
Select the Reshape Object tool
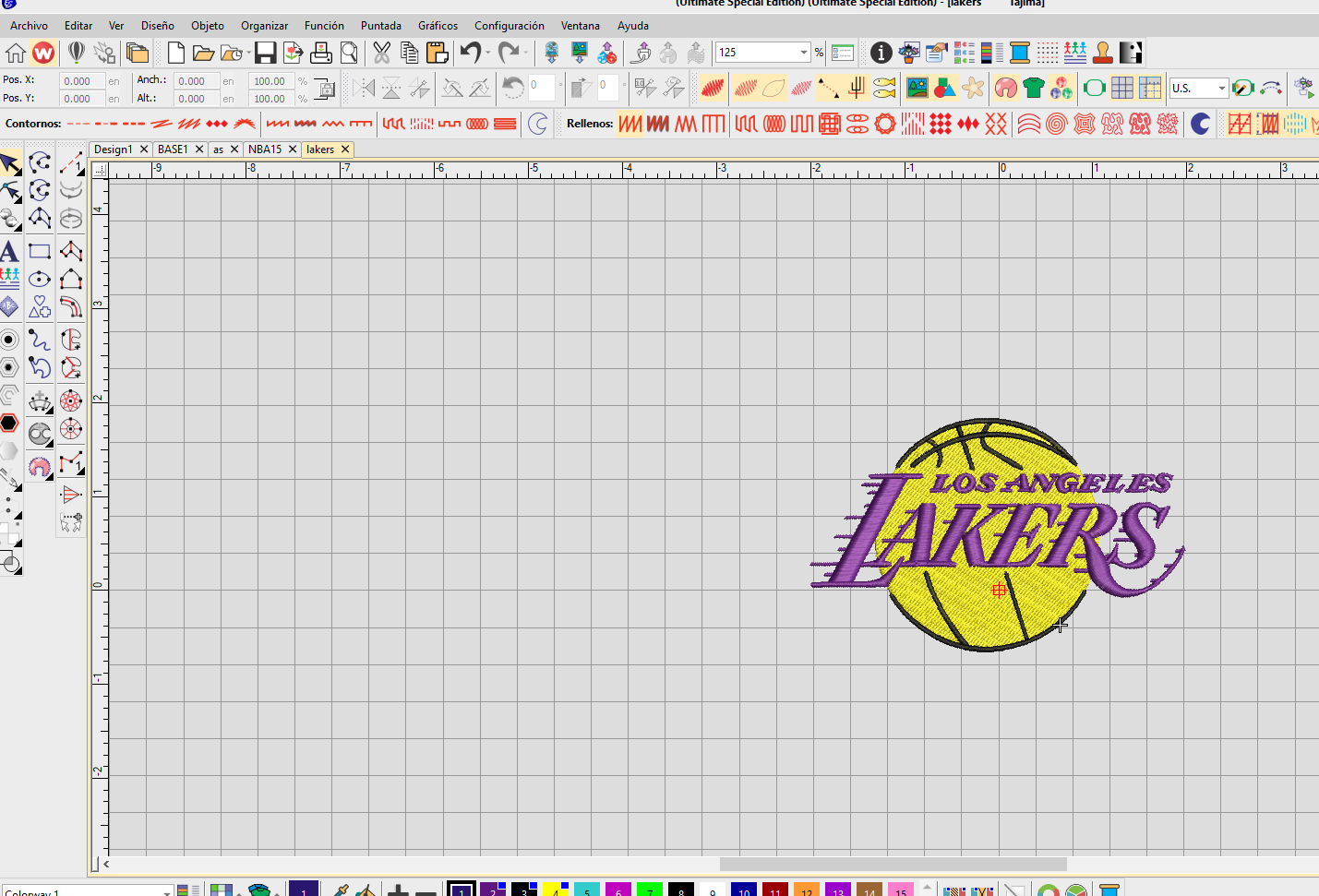9,192
